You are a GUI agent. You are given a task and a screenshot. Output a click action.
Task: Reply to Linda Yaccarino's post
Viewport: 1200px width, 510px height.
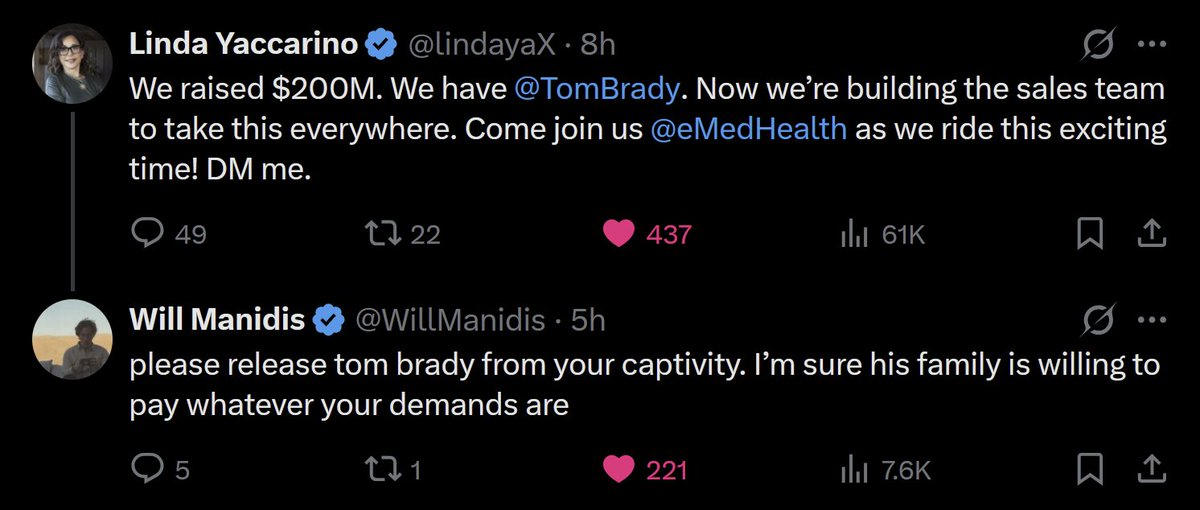(148, 234)
